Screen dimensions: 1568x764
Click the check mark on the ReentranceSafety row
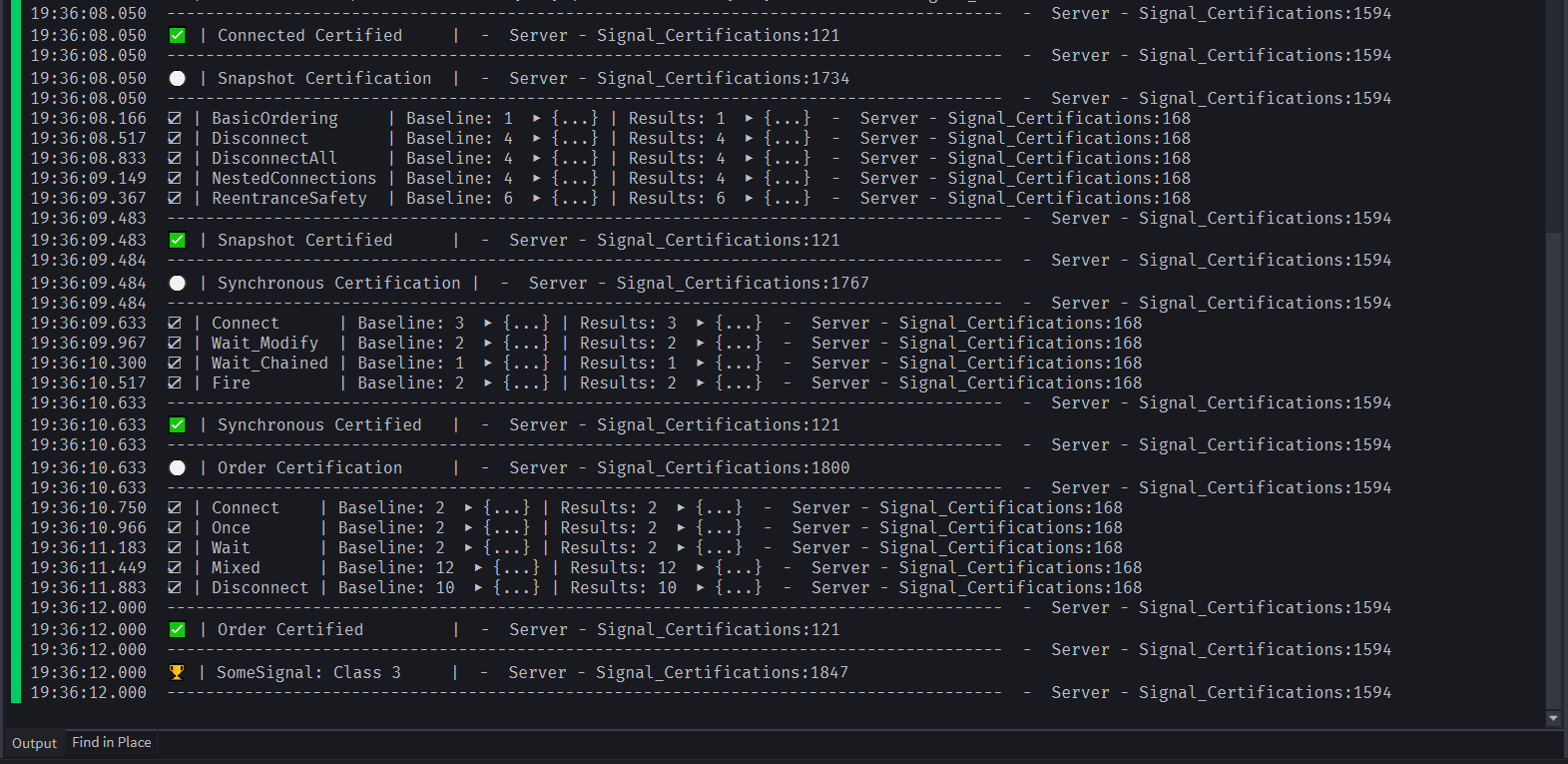pyautogui.click(x=175, y=198)
